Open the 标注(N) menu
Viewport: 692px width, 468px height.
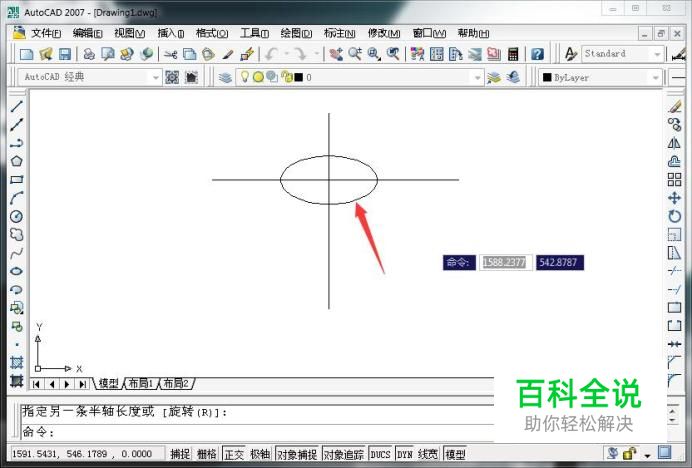pyautogui.click(x=339, y=33)
